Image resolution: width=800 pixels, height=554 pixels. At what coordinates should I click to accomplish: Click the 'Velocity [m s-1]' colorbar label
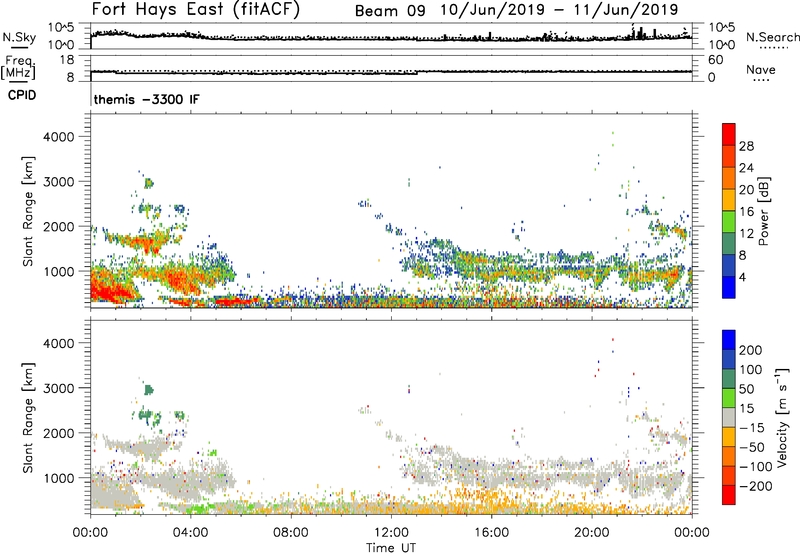click(x=782, y=417)
